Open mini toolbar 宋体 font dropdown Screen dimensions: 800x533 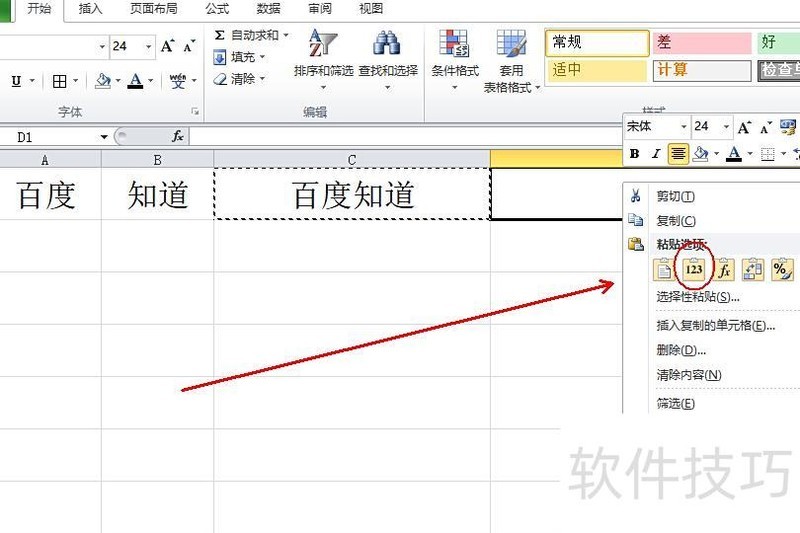click(x=684, y=126)
